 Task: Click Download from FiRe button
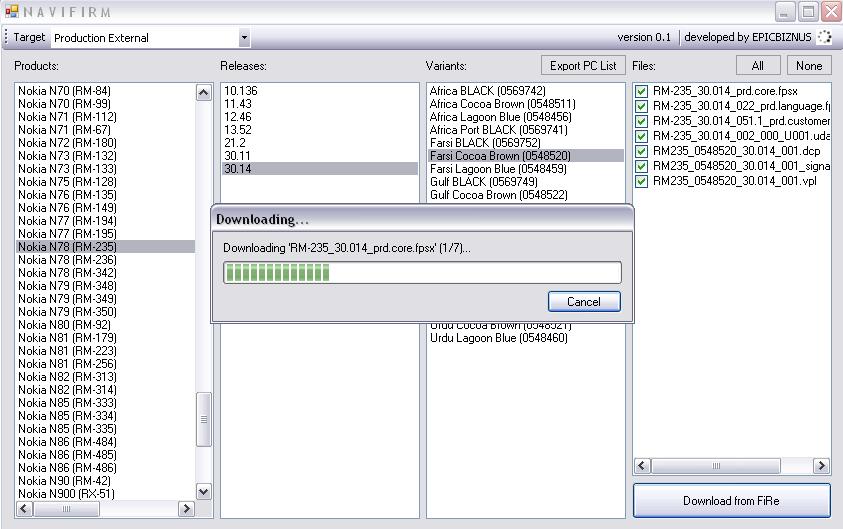click(x=731, y=501)
